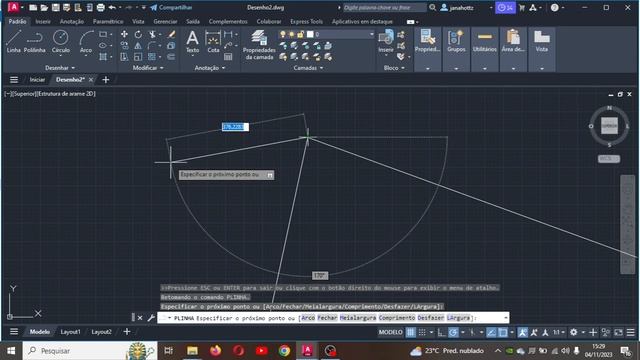This screenshot has width=640, height=360.
Task: Click the Fillet tool in Modificar
Action: click(152, 46)
